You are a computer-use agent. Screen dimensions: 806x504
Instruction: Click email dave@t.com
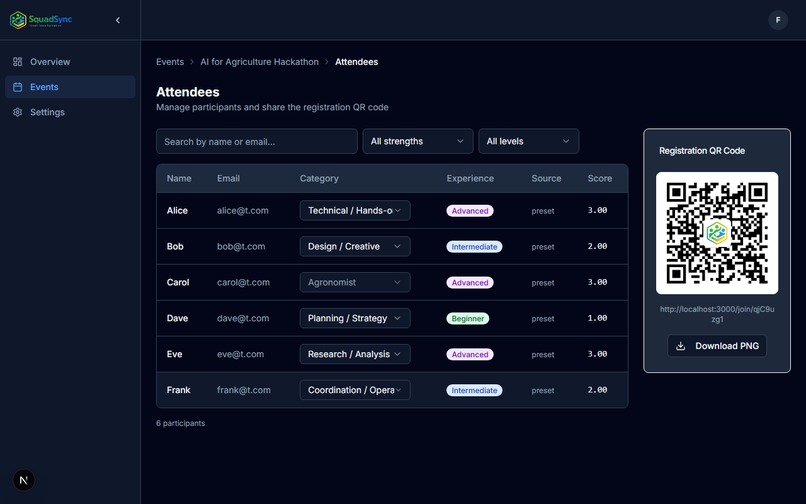(x=243, y=318)
